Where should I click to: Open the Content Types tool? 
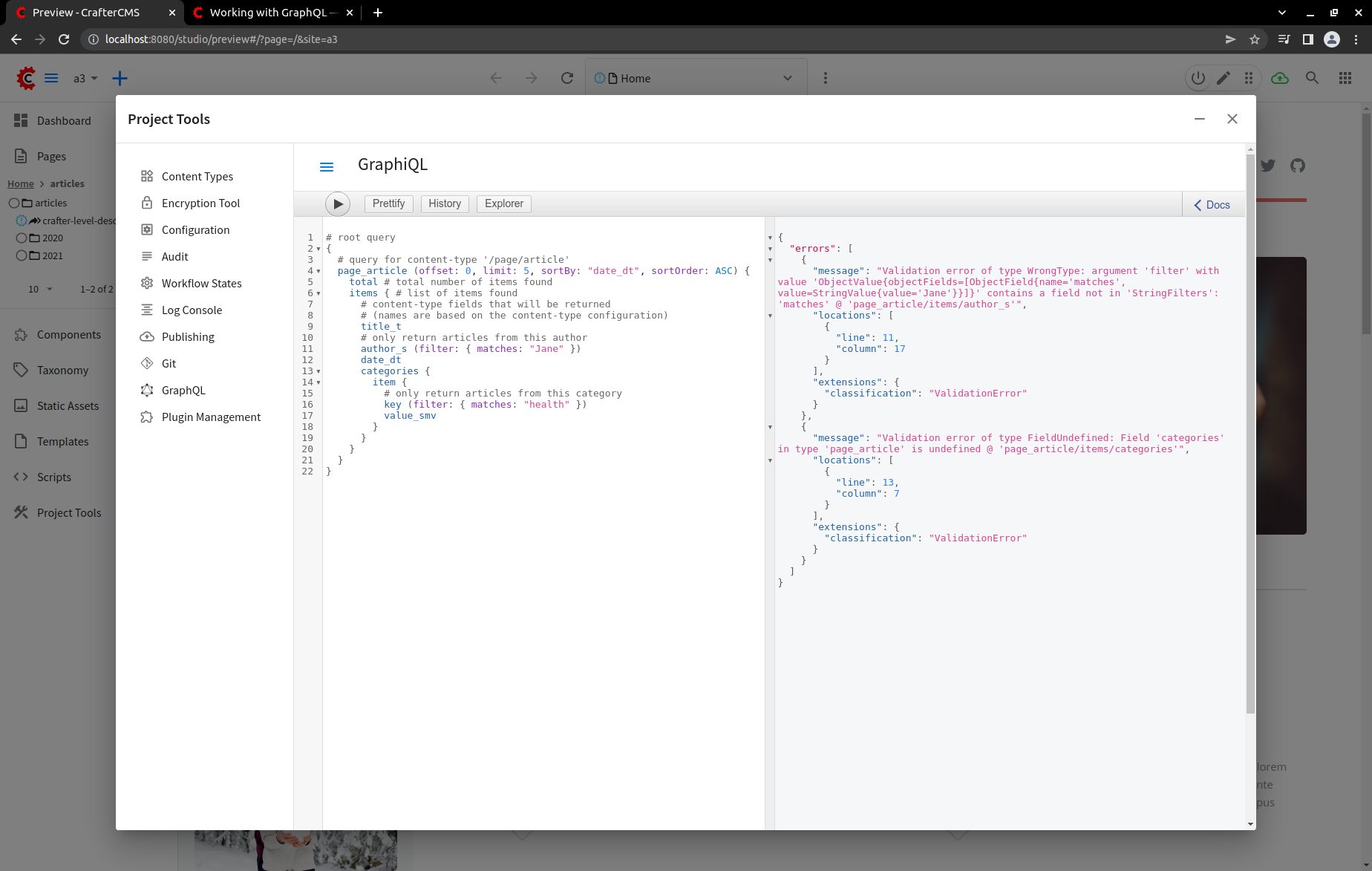coord(197,176)
